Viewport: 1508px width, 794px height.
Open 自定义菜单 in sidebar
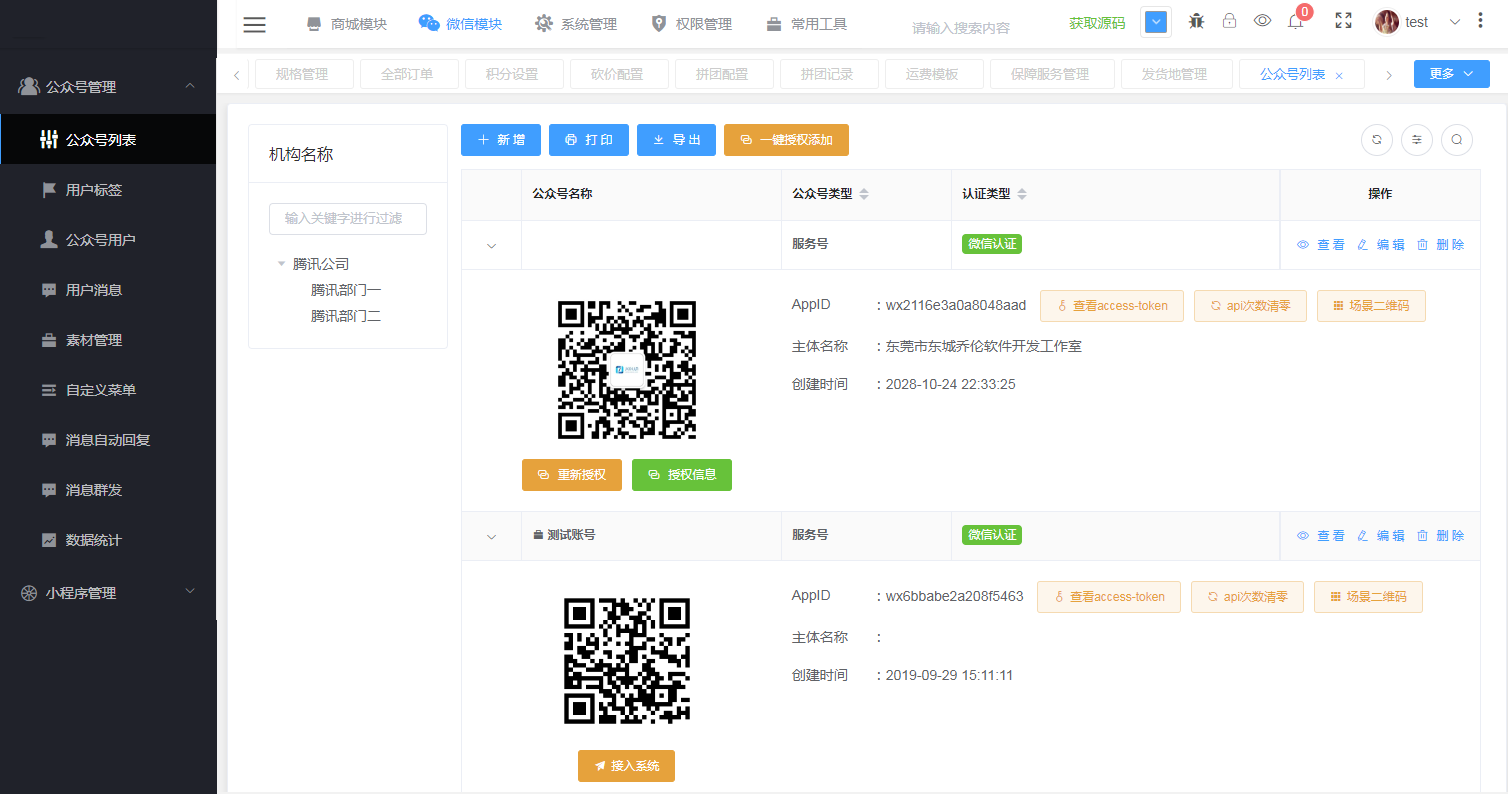[108, 390]
